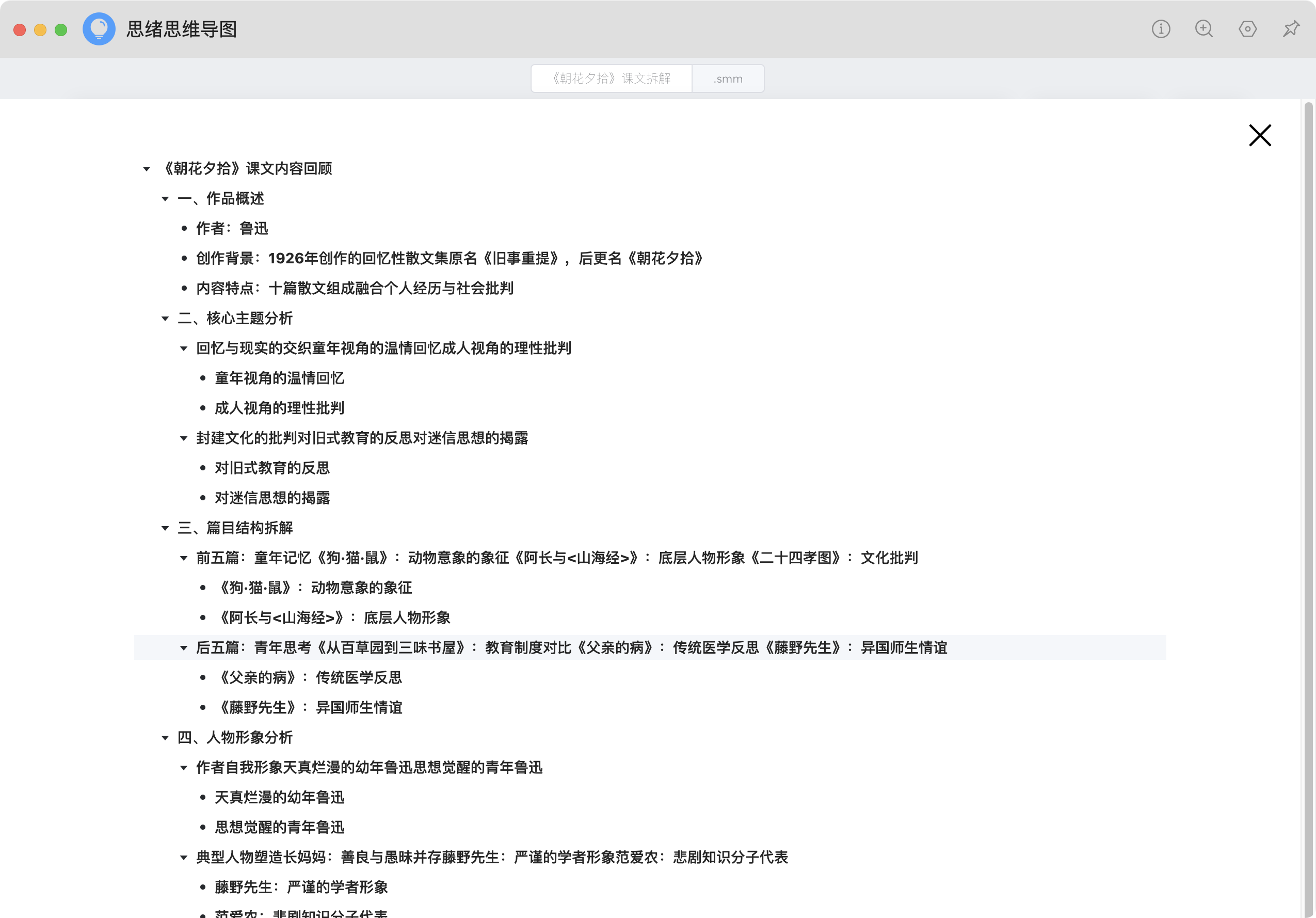Collapse the 作者自我形象 node

183,768
